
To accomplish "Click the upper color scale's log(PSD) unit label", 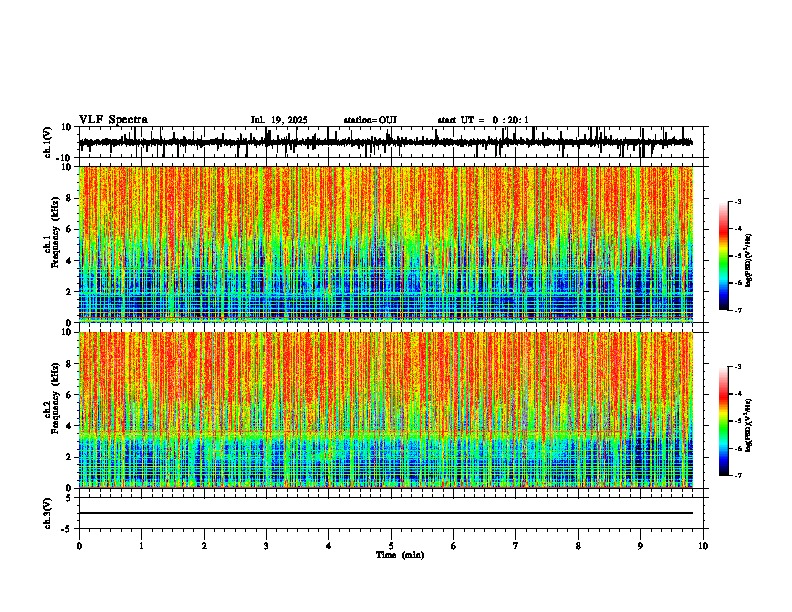I will [x=748, y=261].
